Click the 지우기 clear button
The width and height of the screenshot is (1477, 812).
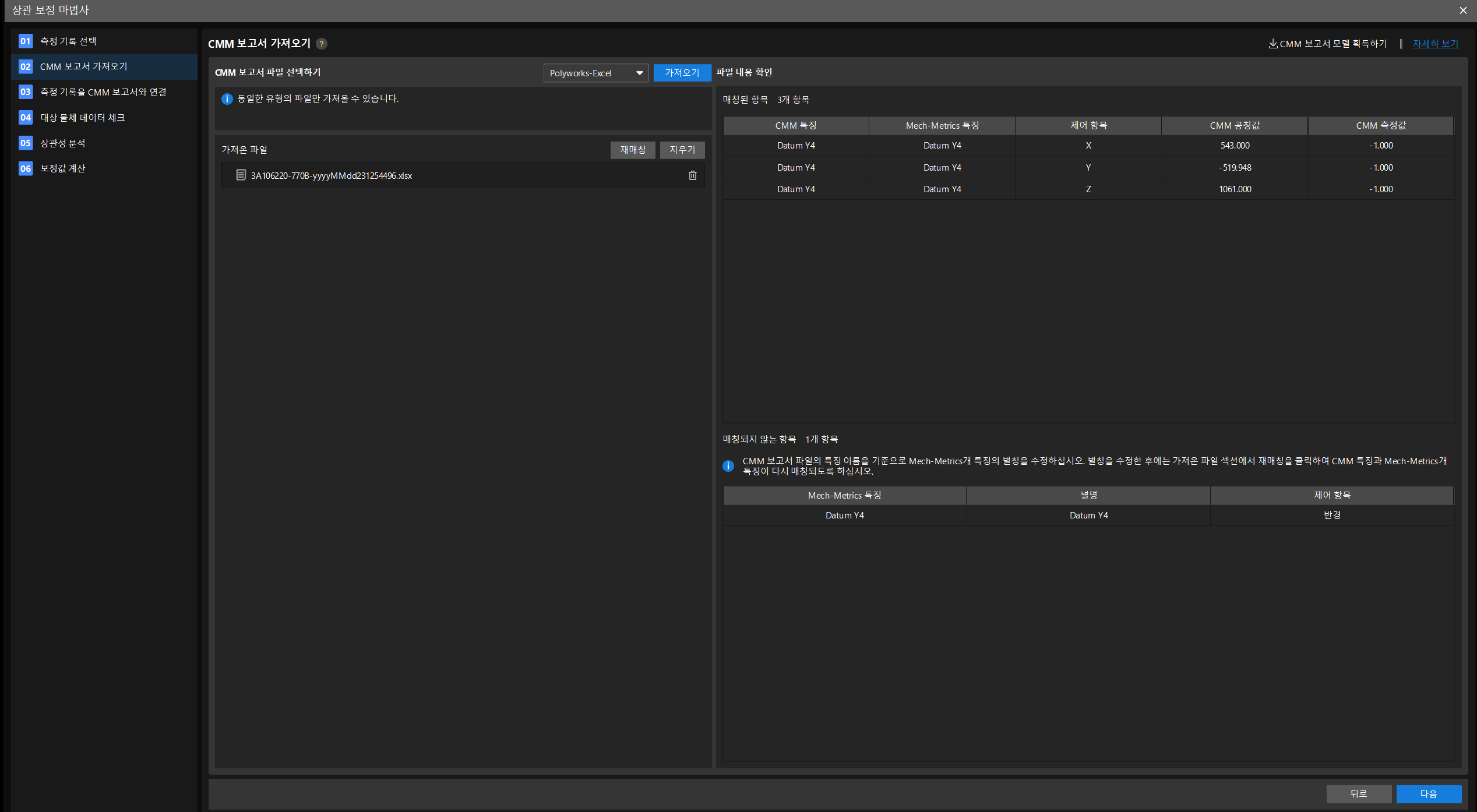(x=682, y=150)
